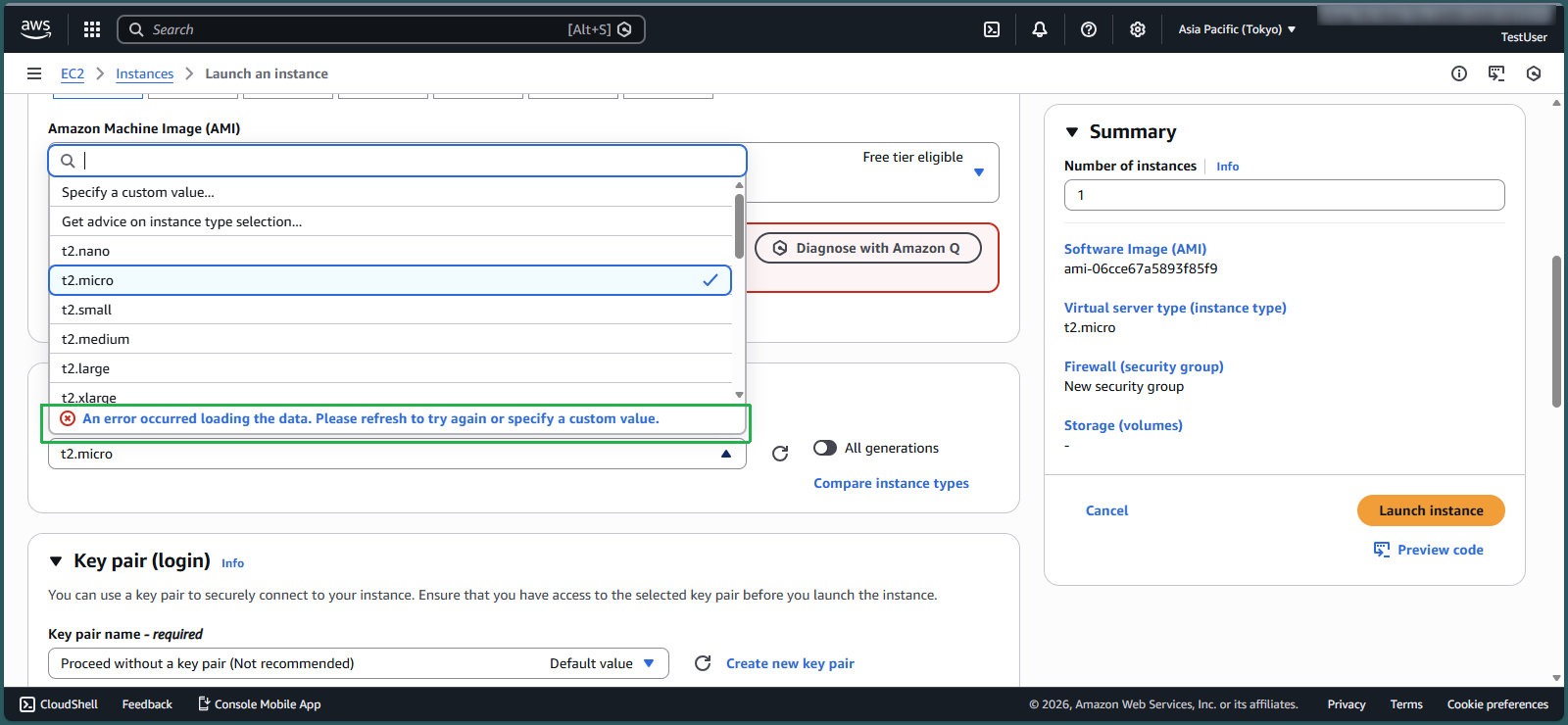Choose t2.micro from the list
This screenshot has width=1568, height=725.
[x=391, y=280]
